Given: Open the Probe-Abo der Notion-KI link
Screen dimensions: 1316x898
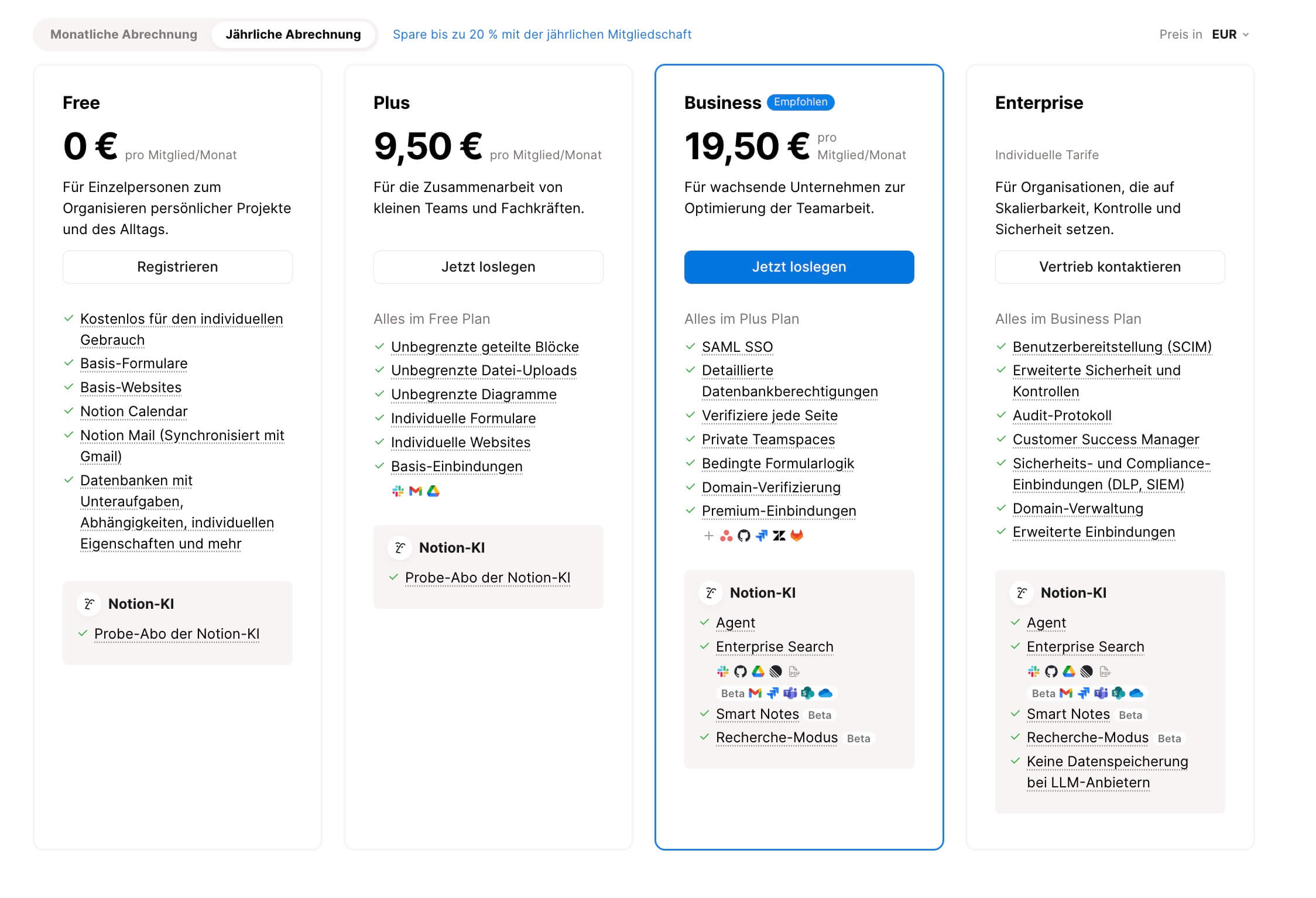Looking at the screenshot, I should [x=489, y=578].
